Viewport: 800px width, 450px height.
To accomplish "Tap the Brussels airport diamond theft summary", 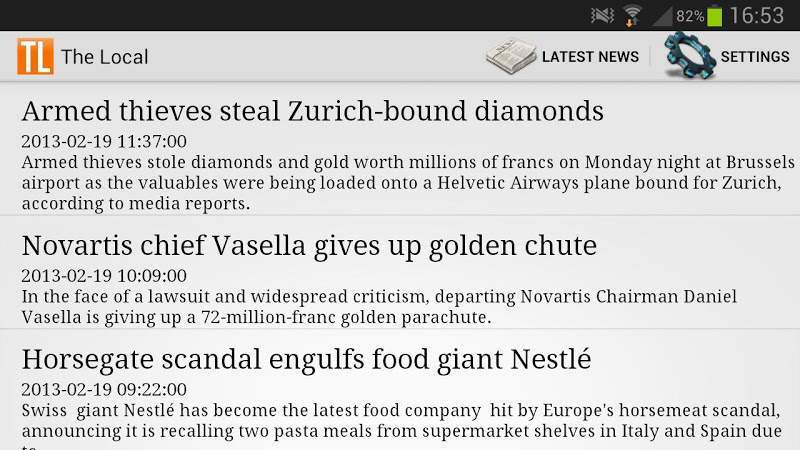I will [x=400, y=182].
